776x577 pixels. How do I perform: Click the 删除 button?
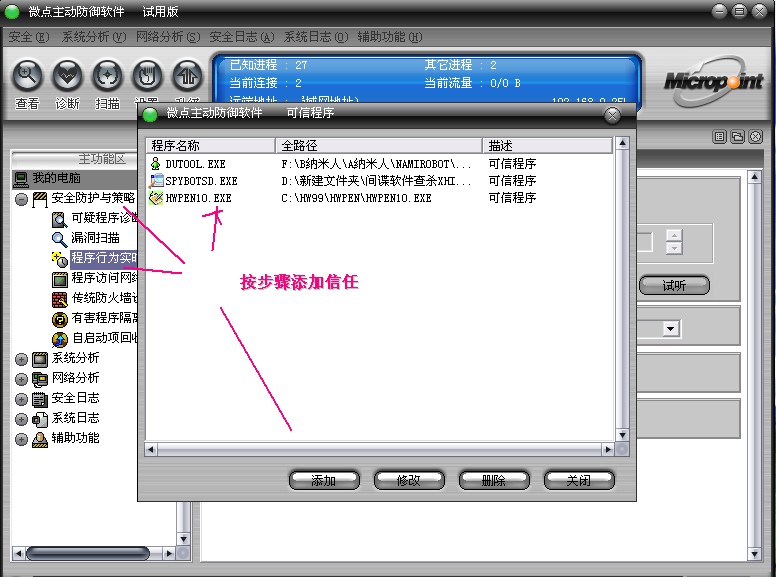[494, 480]
